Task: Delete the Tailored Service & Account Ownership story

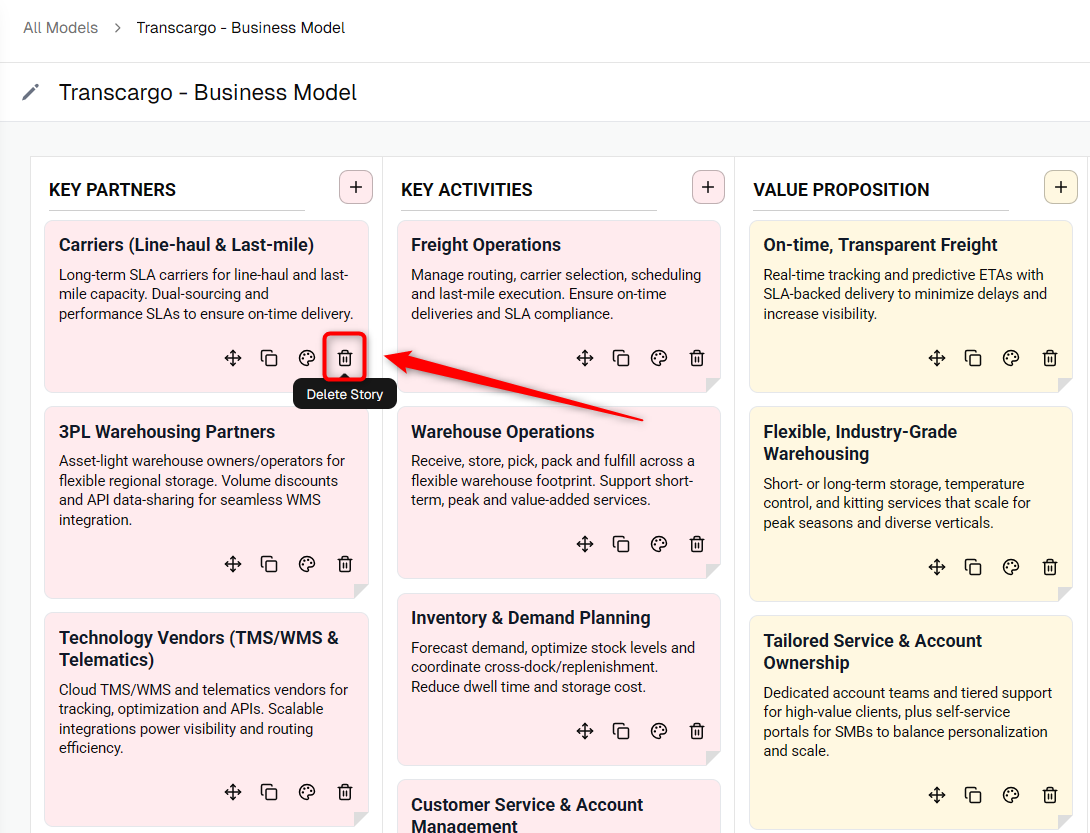Action: 1050,795
